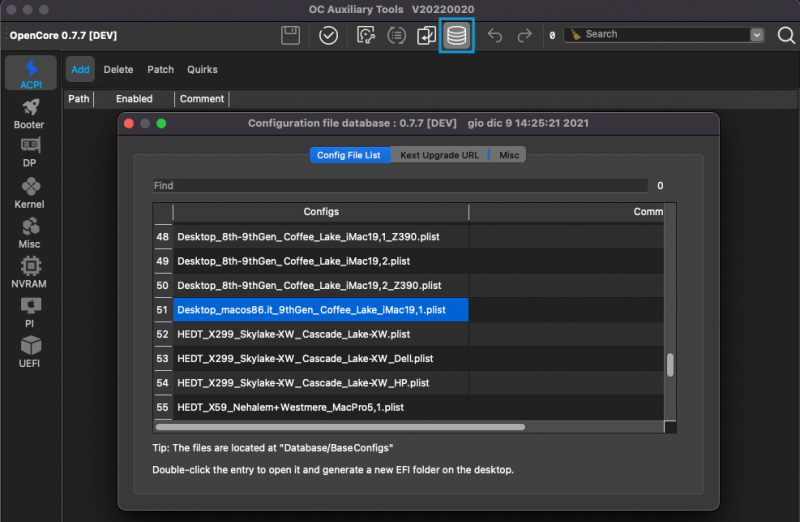Click the checkmark validate config icon
800x522 pixels.
[328, 36]
